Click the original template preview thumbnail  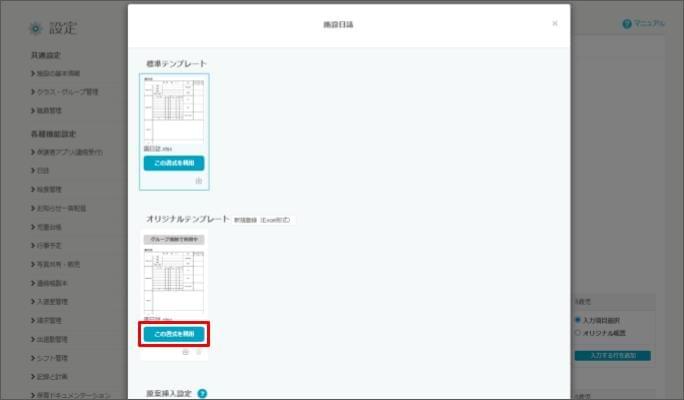174,282
